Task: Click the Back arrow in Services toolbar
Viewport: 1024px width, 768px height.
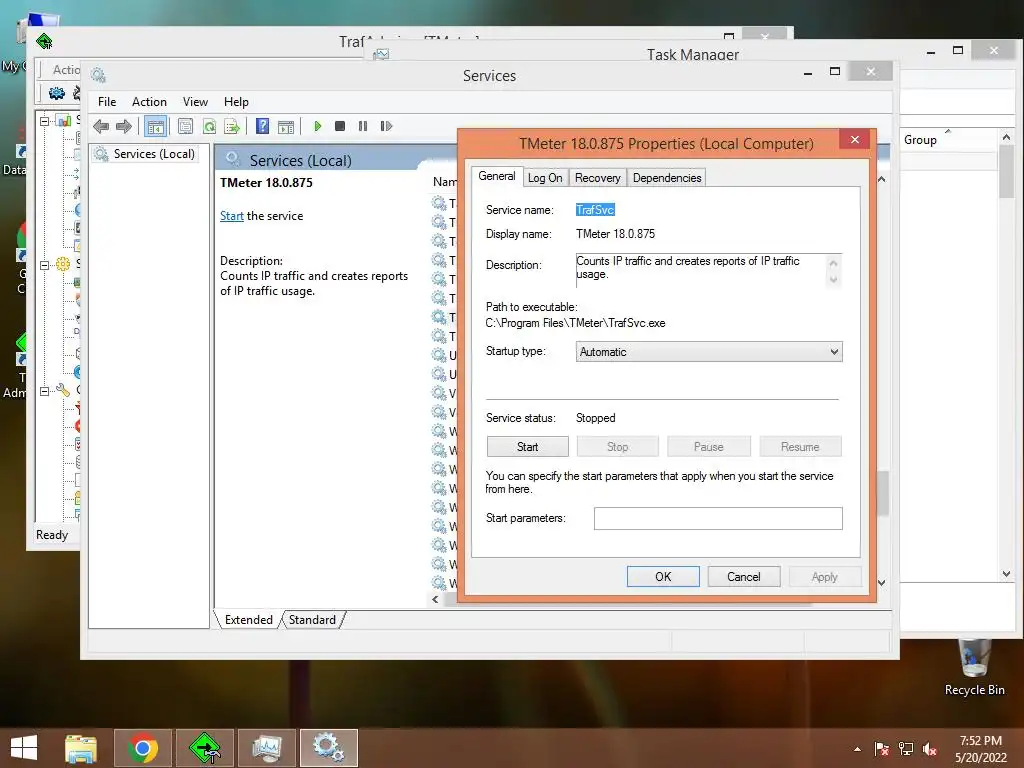Action: point(101,126)
